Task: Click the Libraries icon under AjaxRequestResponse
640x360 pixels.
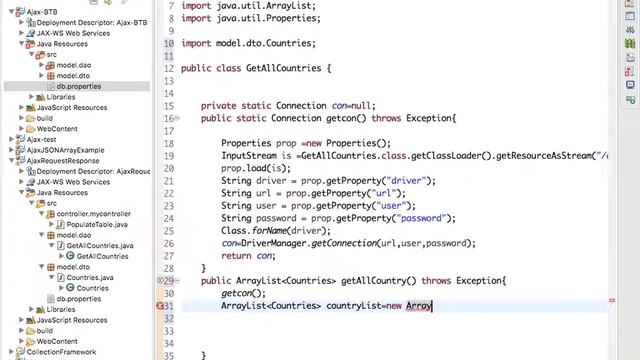Action: click(40, 309)
